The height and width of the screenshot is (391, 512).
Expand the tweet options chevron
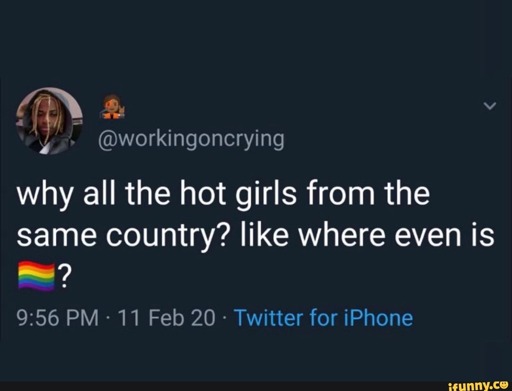click(x=490, y=106)
